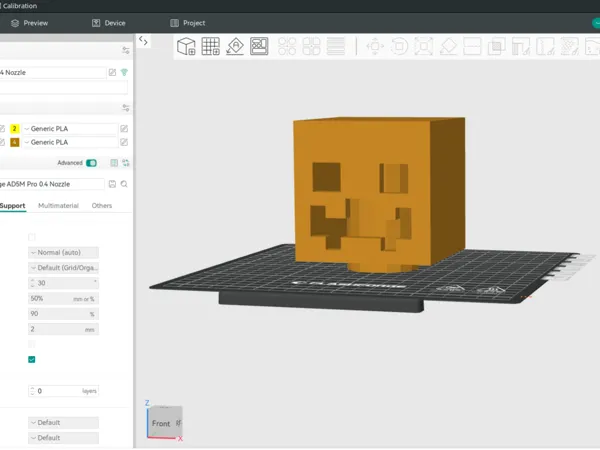
Task: Click the Arrange all objects icon
Action: point(259,46)
